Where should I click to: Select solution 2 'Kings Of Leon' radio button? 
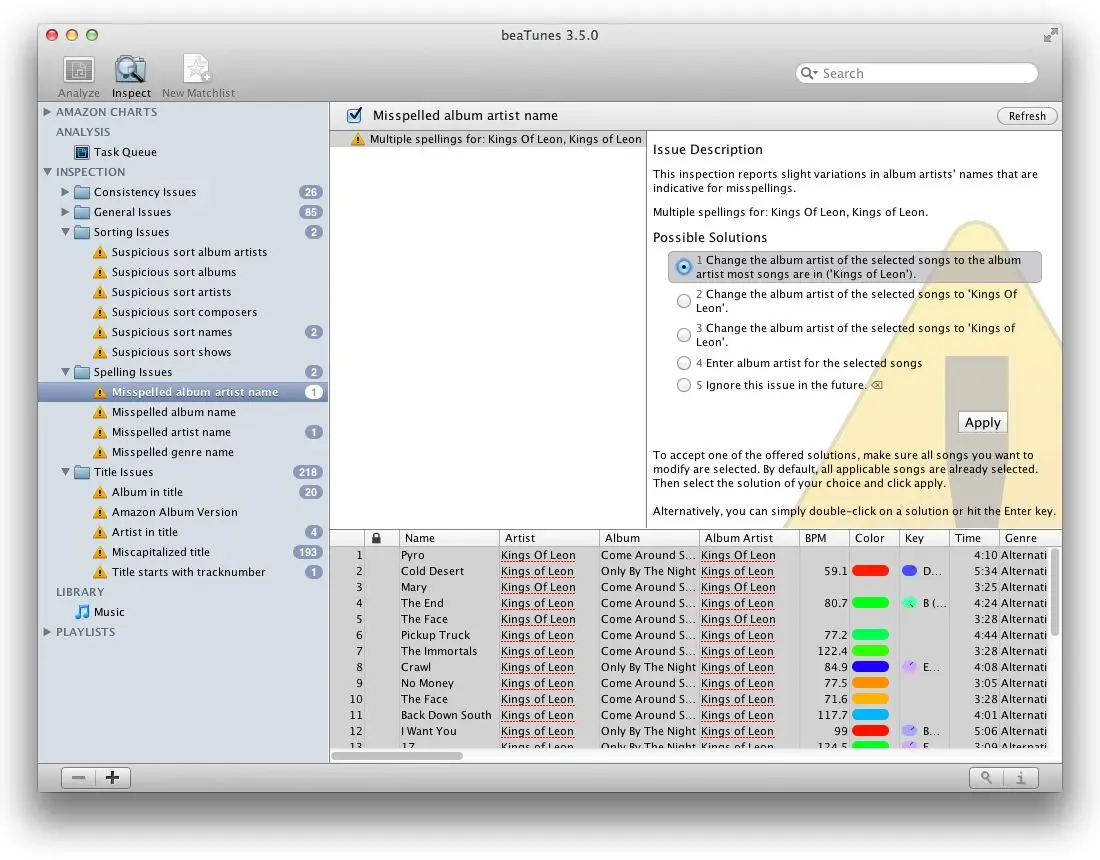(x=683, y=301)
